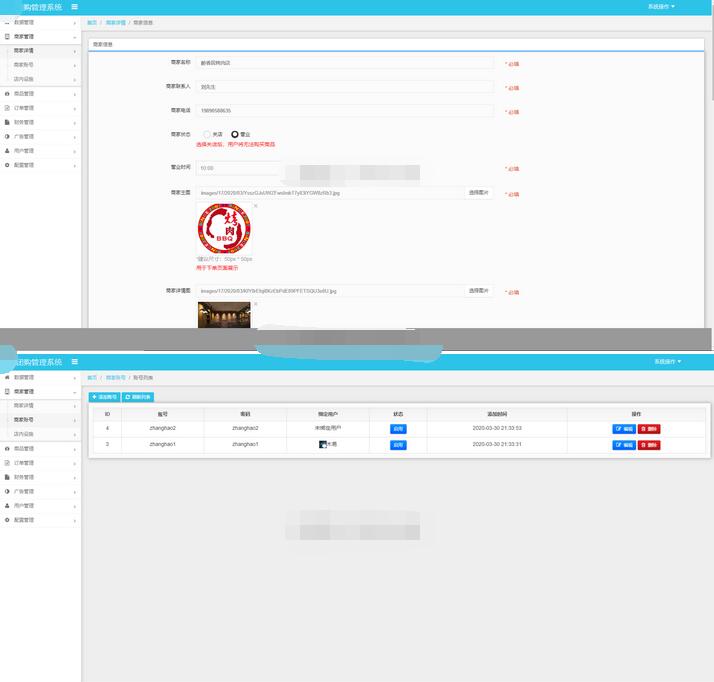Click the 营业时间 input showing 10:00

click(238, 168)
